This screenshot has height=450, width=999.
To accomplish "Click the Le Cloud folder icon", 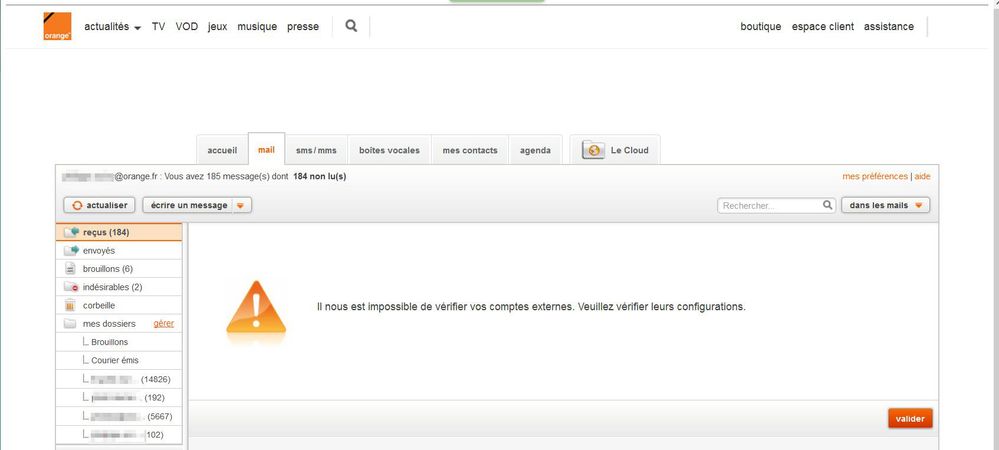I will pyautogui.click(x=593, y=150).
